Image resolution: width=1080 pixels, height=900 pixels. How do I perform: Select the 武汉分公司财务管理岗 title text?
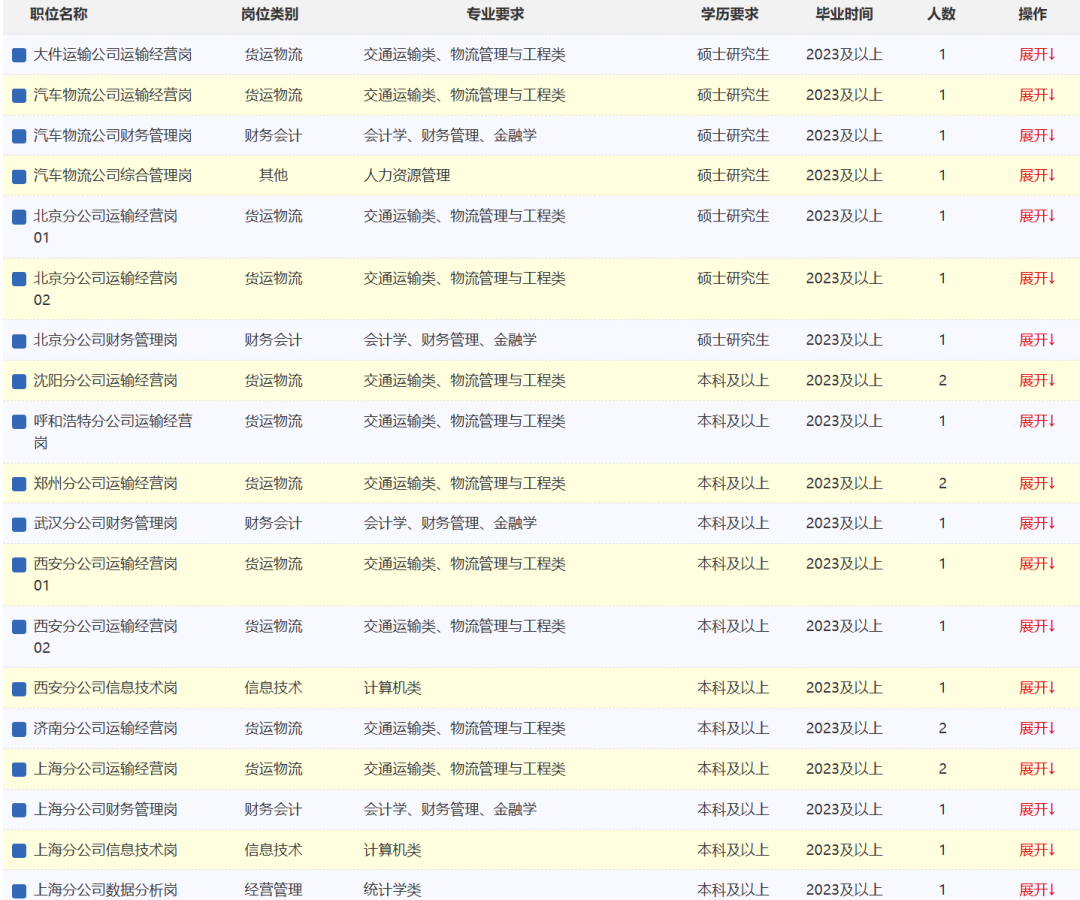pos(105,523)
